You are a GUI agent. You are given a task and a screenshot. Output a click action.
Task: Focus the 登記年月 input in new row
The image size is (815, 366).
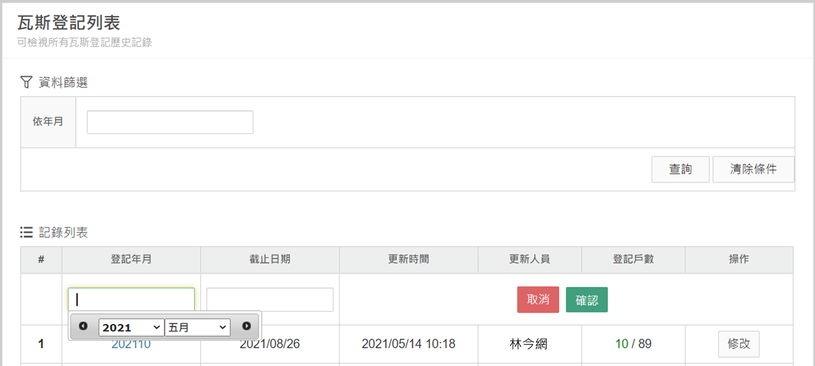[132, 299]
